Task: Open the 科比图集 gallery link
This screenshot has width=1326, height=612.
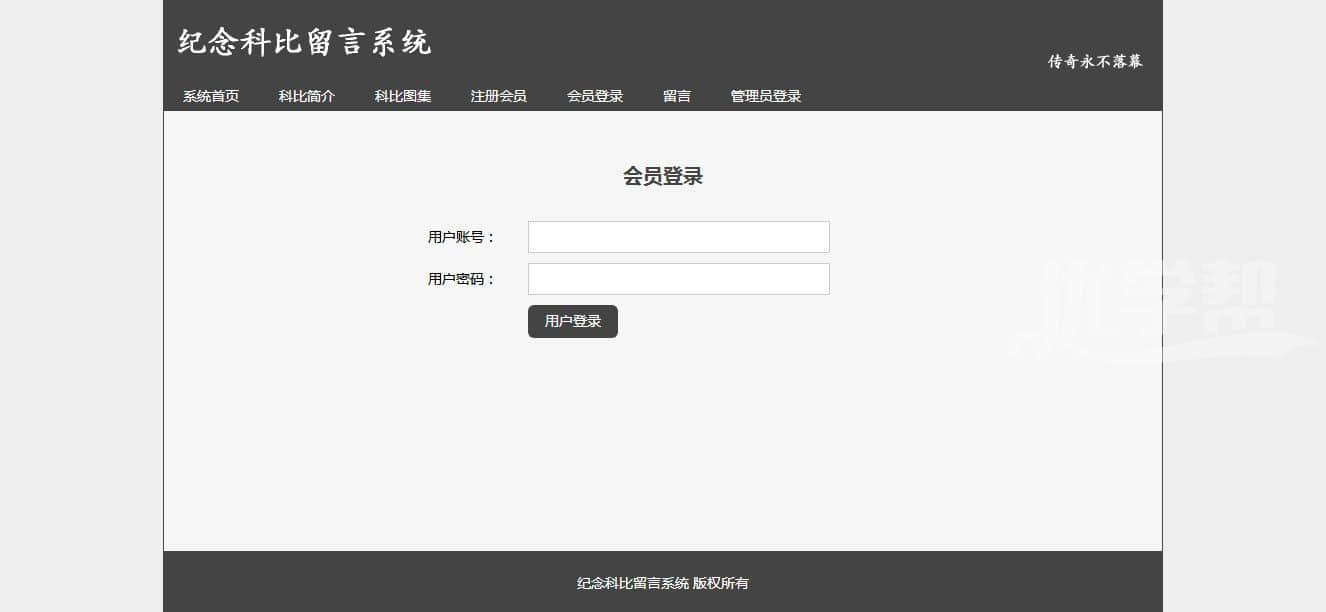Action: click(403, 97)
